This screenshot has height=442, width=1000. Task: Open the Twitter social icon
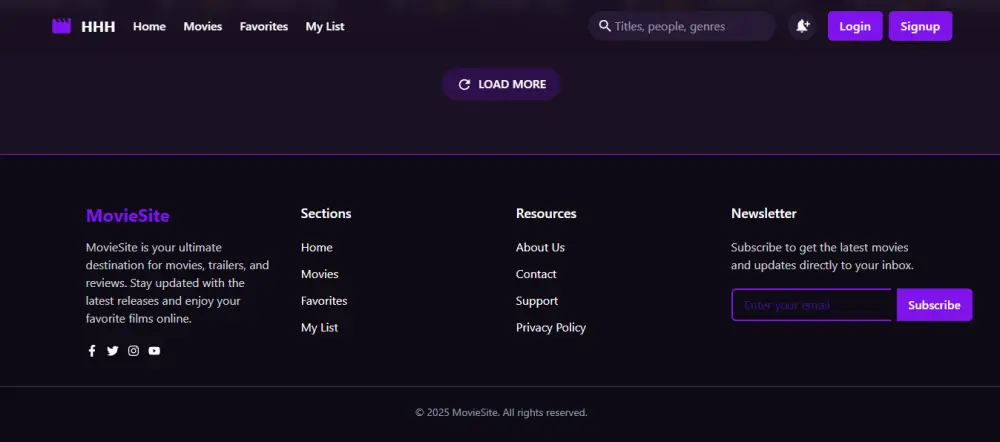tap(113, 351)
